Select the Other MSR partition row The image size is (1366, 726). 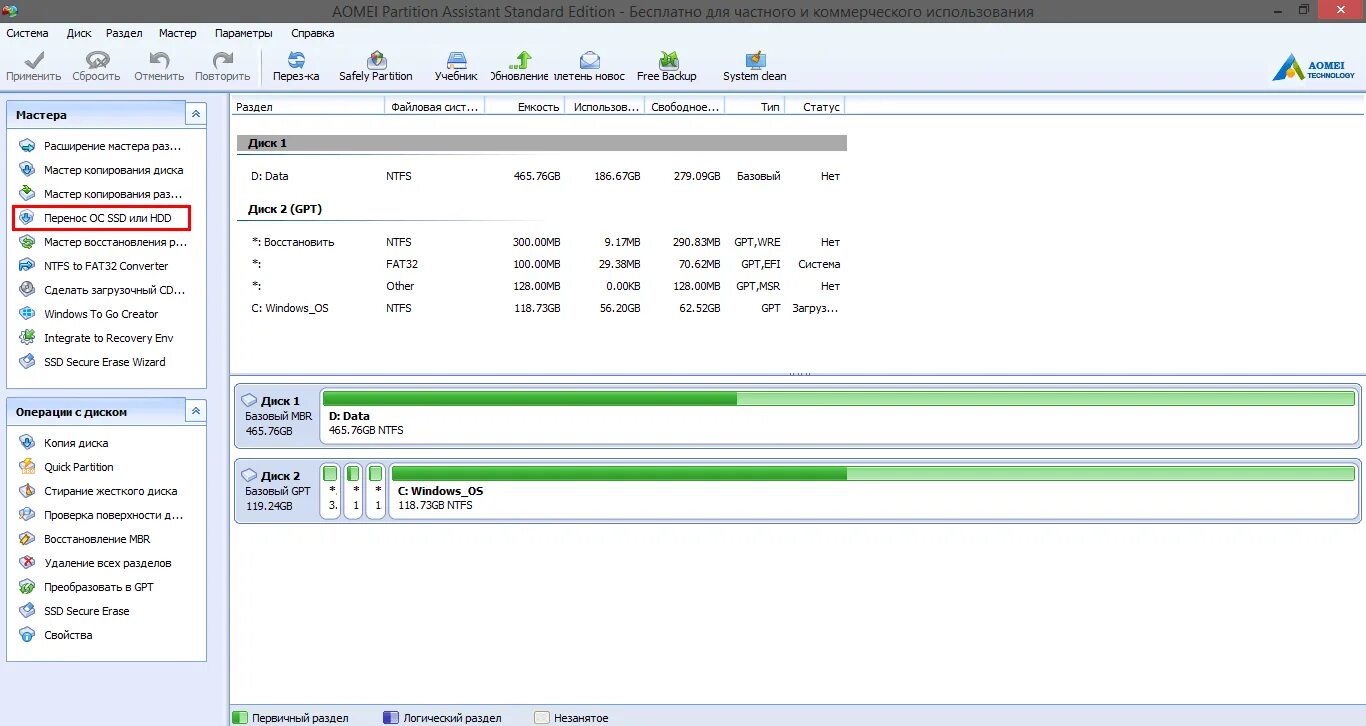541,286
